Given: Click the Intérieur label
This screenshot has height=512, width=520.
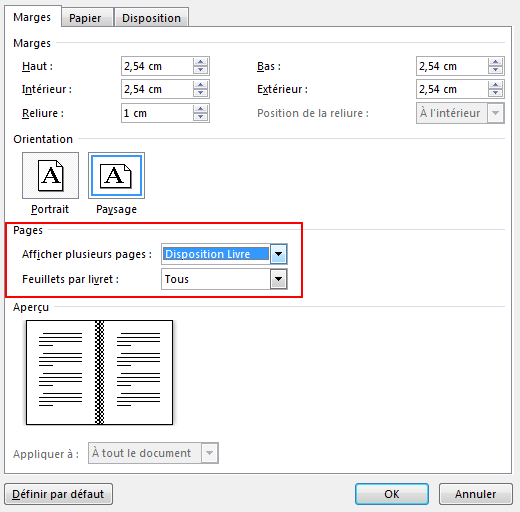Looking at the screenshot, I should pos(47,89).
